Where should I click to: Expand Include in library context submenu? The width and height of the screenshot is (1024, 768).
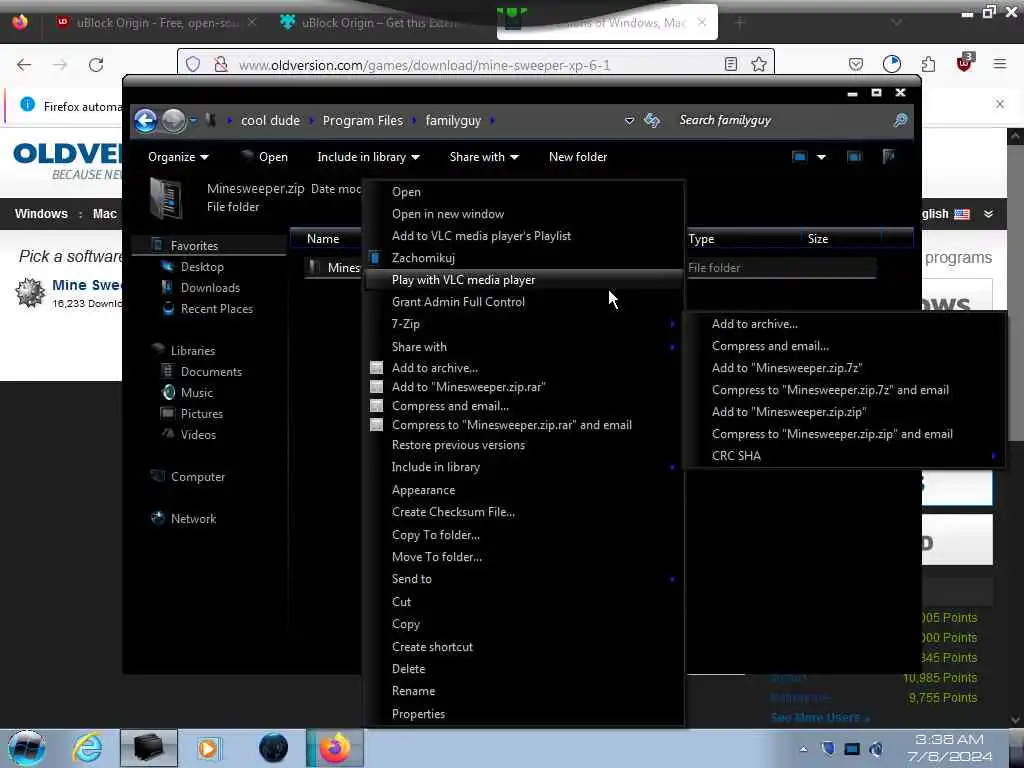coord(524,468)
